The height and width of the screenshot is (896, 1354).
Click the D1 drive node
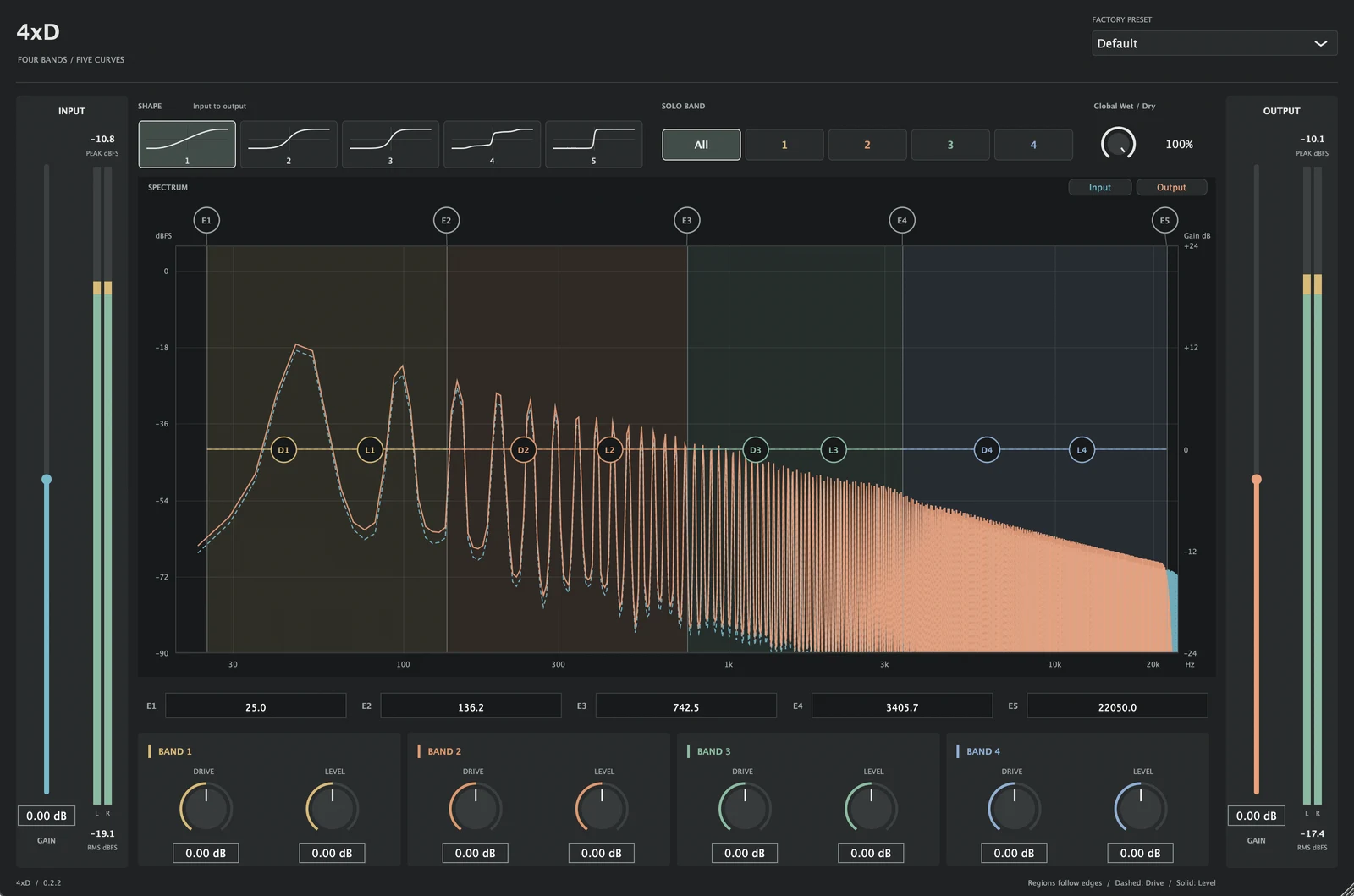click(283, 450)
